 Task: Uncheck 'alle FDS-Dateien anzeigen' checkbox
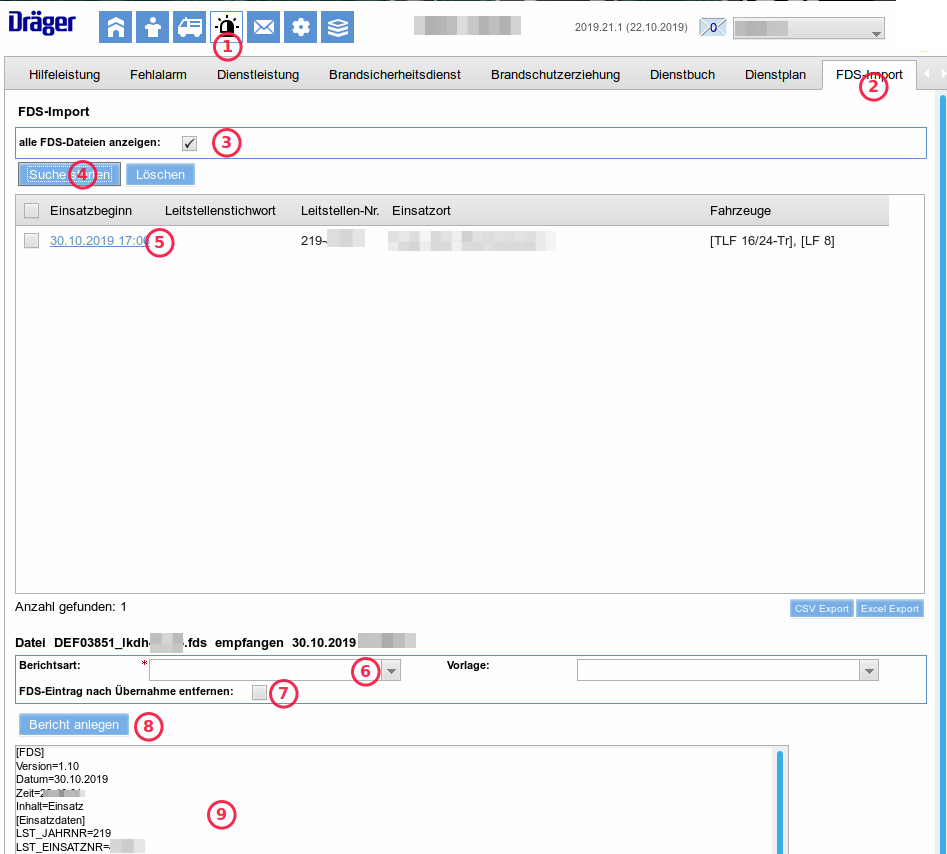[189, 143]
